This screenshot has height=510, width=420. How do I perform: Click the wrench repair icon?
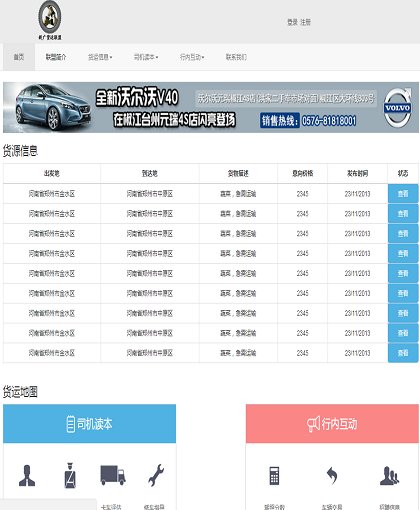(x=156, y=475)
